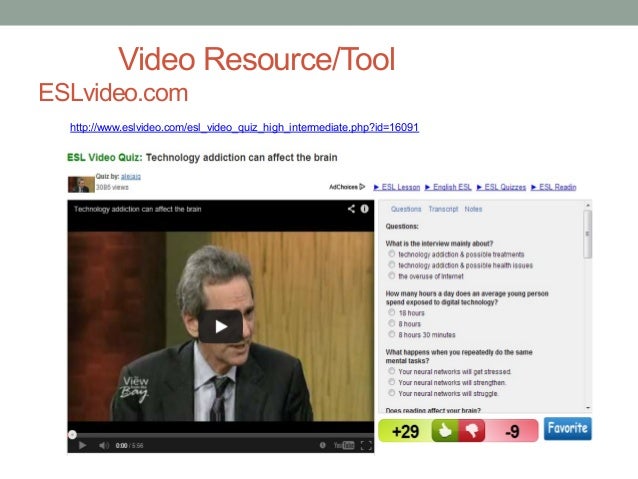Click the AdChoices icon
Viewport: 638px width, 479px height.
pyautogui.click(x=362, y=187)
